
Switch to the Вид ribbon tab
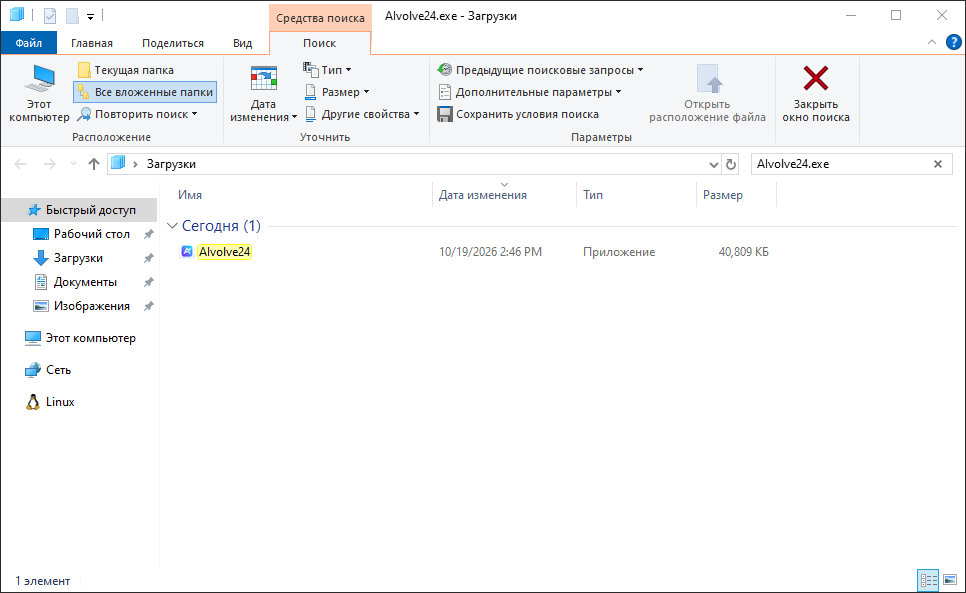pos(243,43)
